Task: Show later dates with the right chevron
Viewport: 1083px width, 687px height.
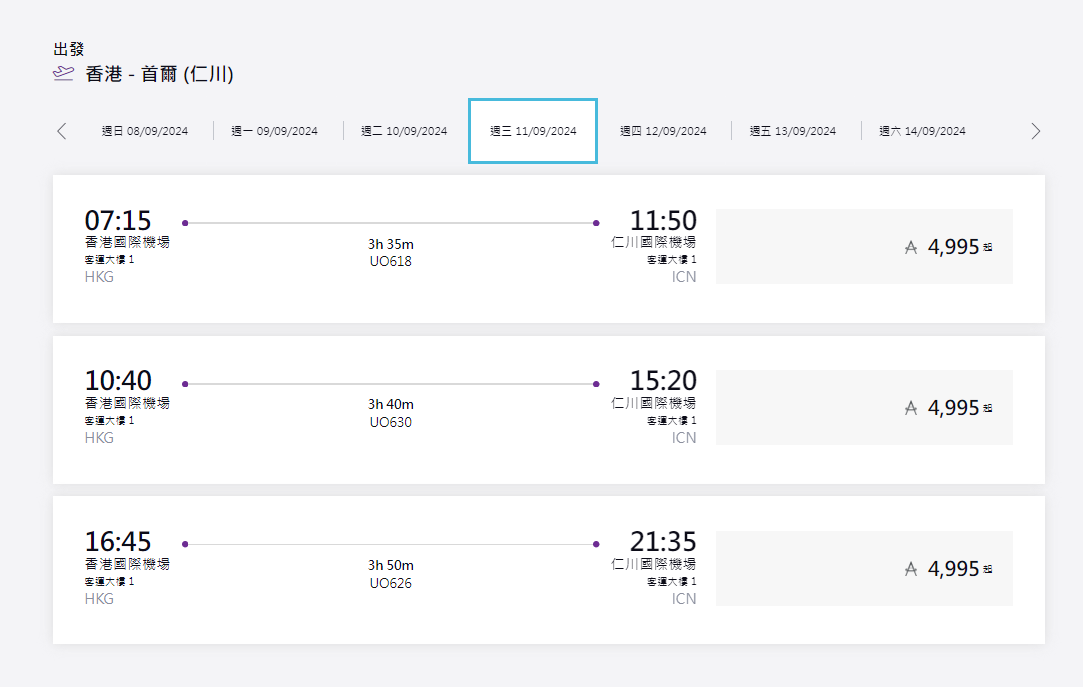Action: [1035, 131]
